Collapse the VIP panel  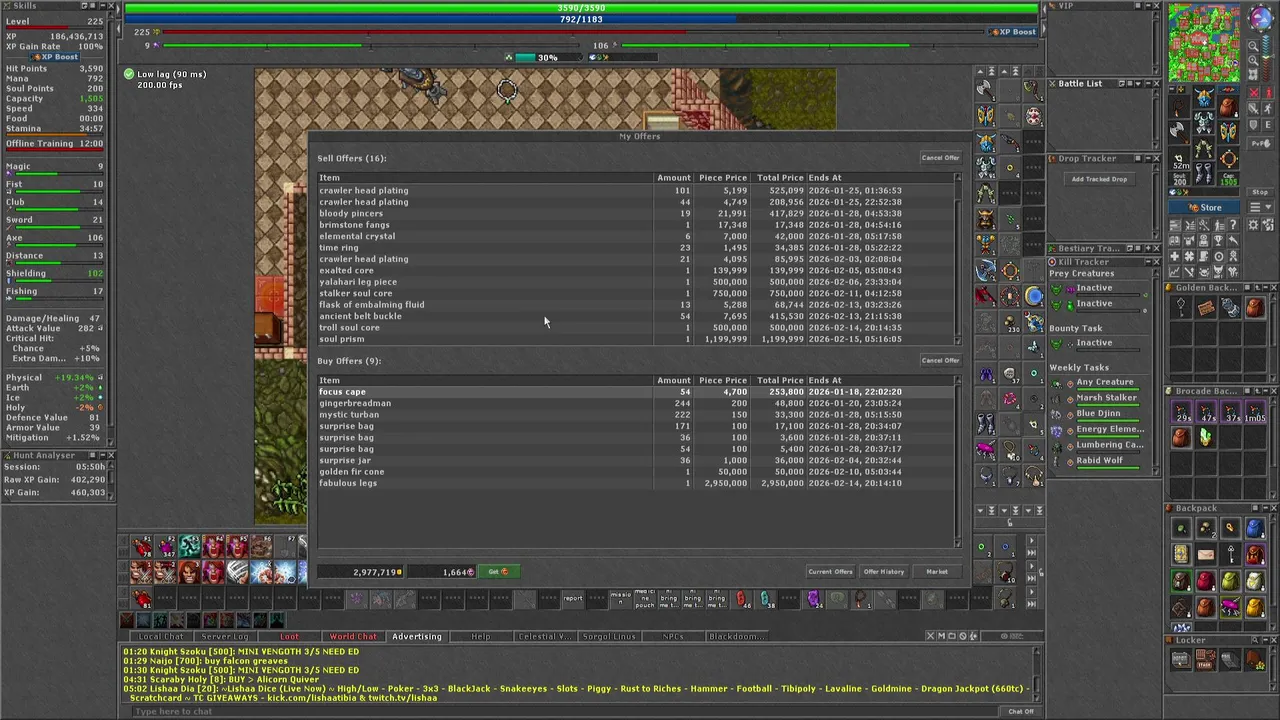1148,6
